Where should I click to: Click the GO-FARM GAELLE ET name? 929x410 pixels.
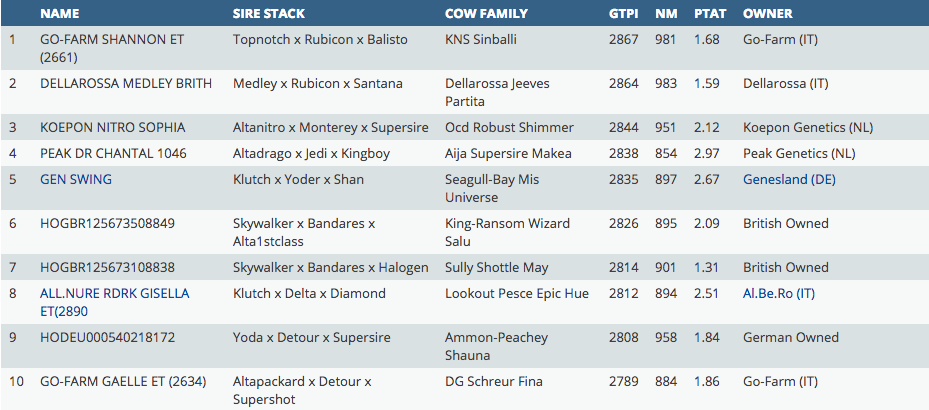click(x=122, y=382)
